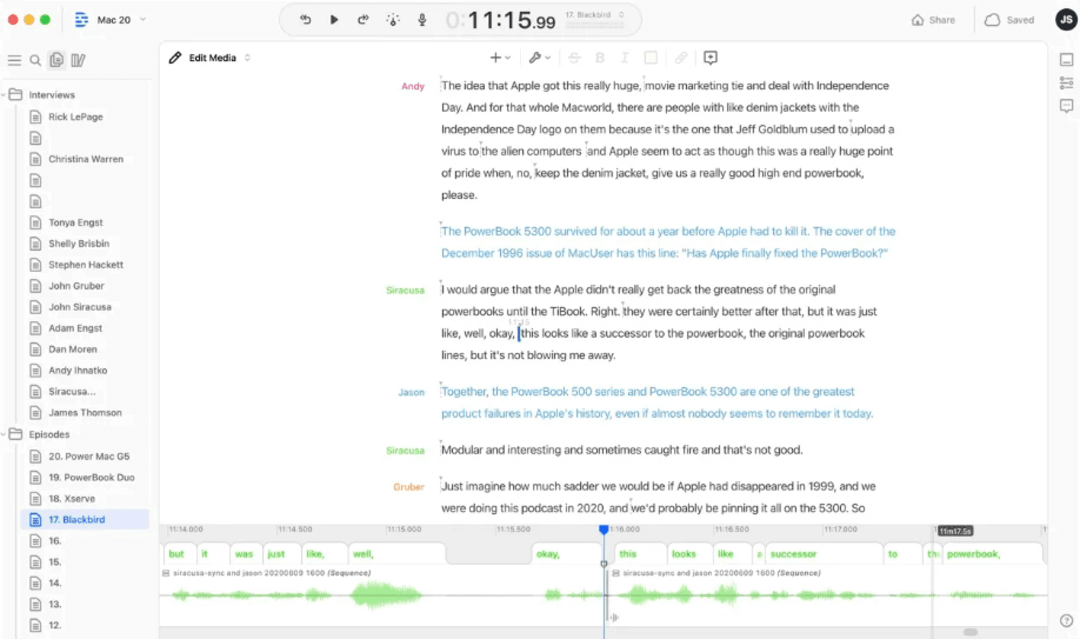Open the Christina Warren interview
1080x639 pixels.
pyautogui.click(x=85, y=159)
